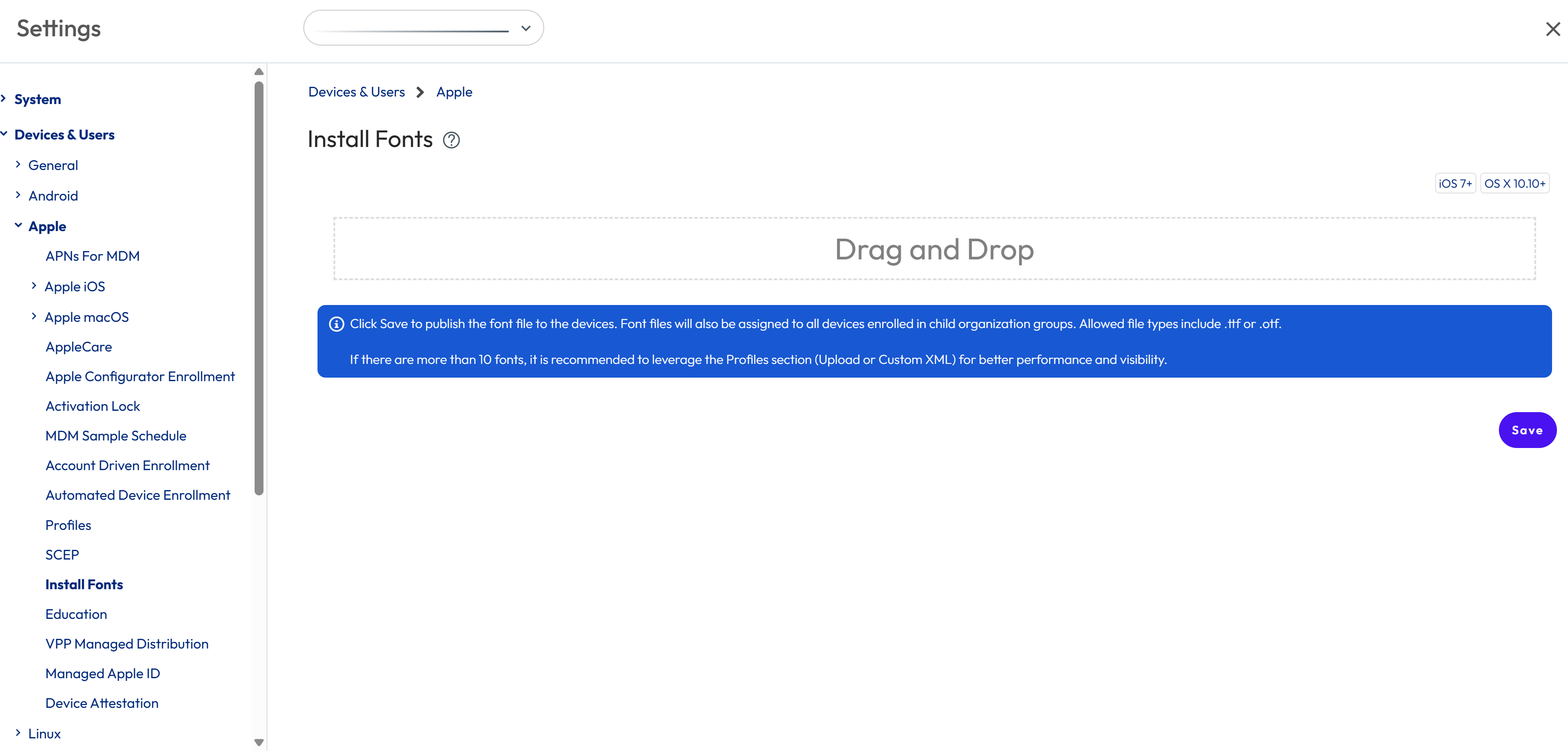
Task: Open AppleCare settings
Action: (x=78, y=347)
